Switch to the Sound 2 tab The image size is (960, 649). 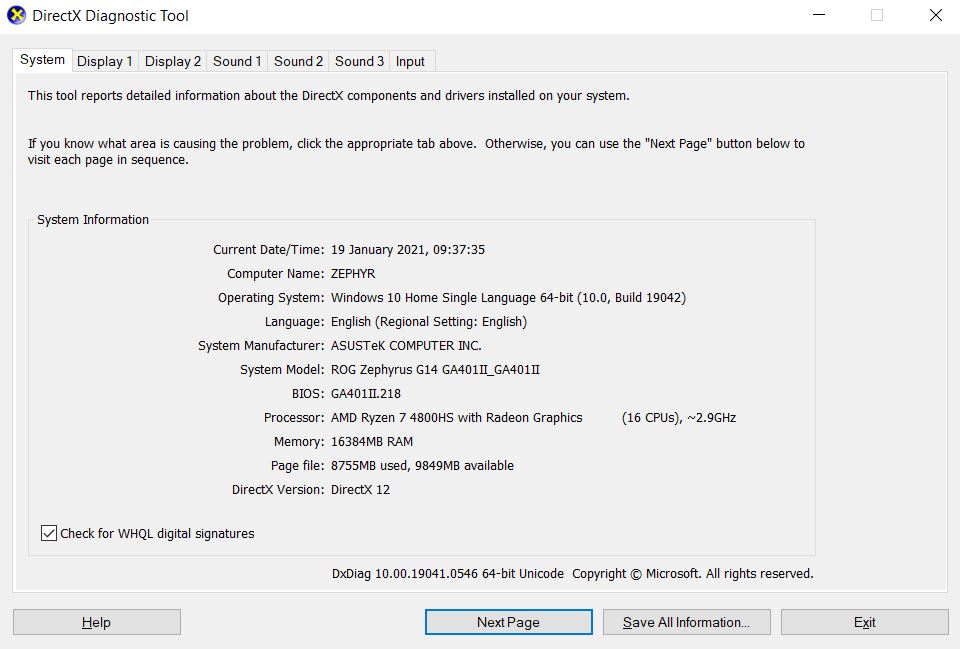[298, 61]
